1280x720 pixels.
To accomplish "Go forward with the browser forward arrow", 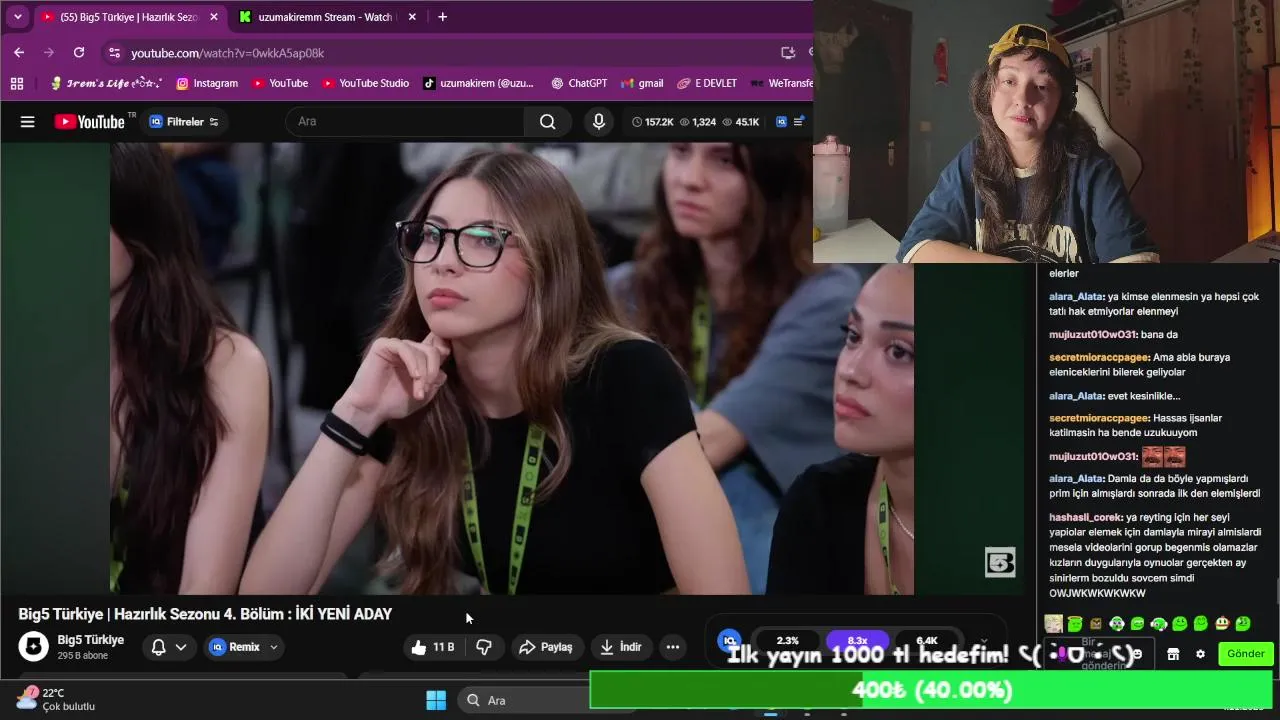I will tap(49, 52).
